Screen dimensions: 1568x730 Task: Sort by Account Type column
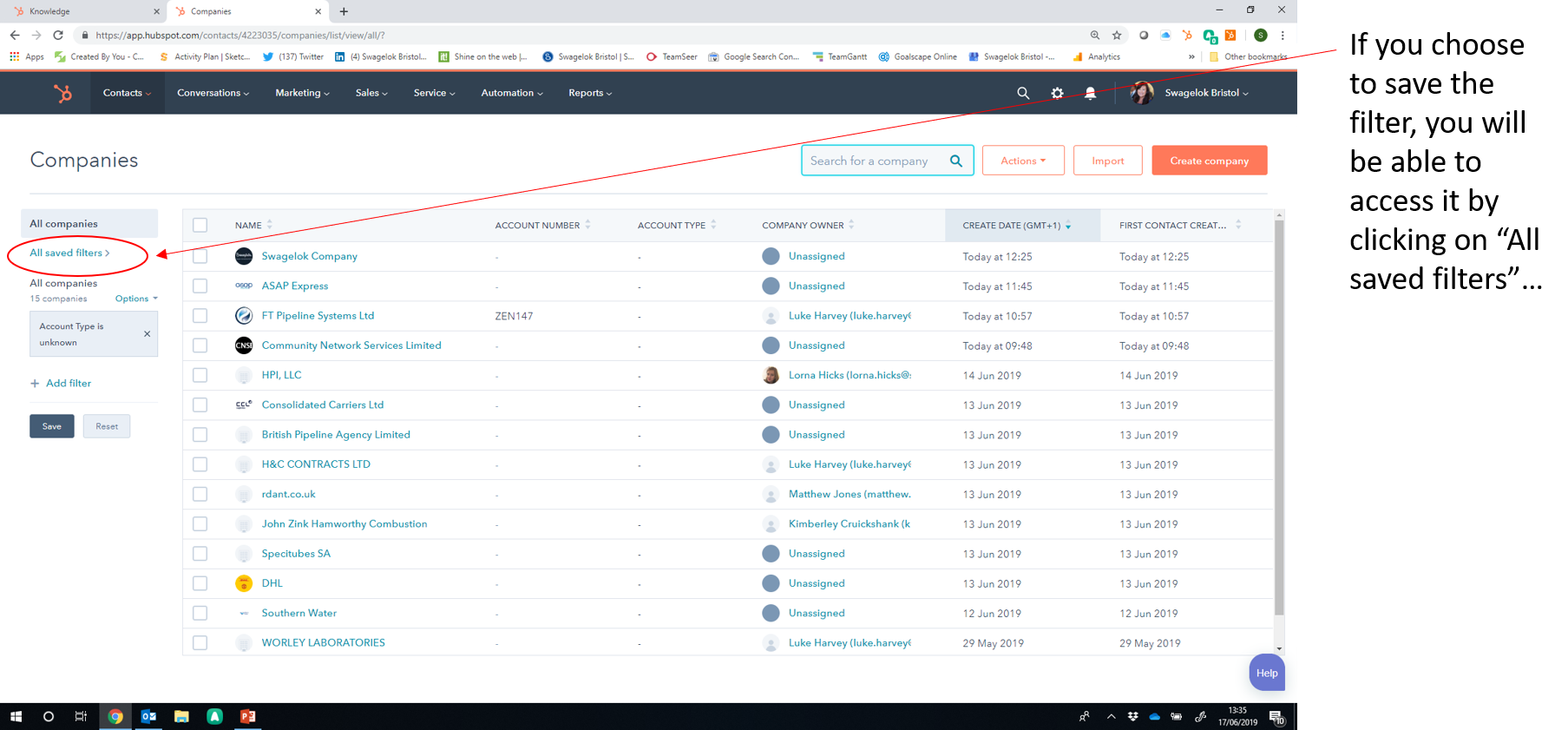(713, 225)
